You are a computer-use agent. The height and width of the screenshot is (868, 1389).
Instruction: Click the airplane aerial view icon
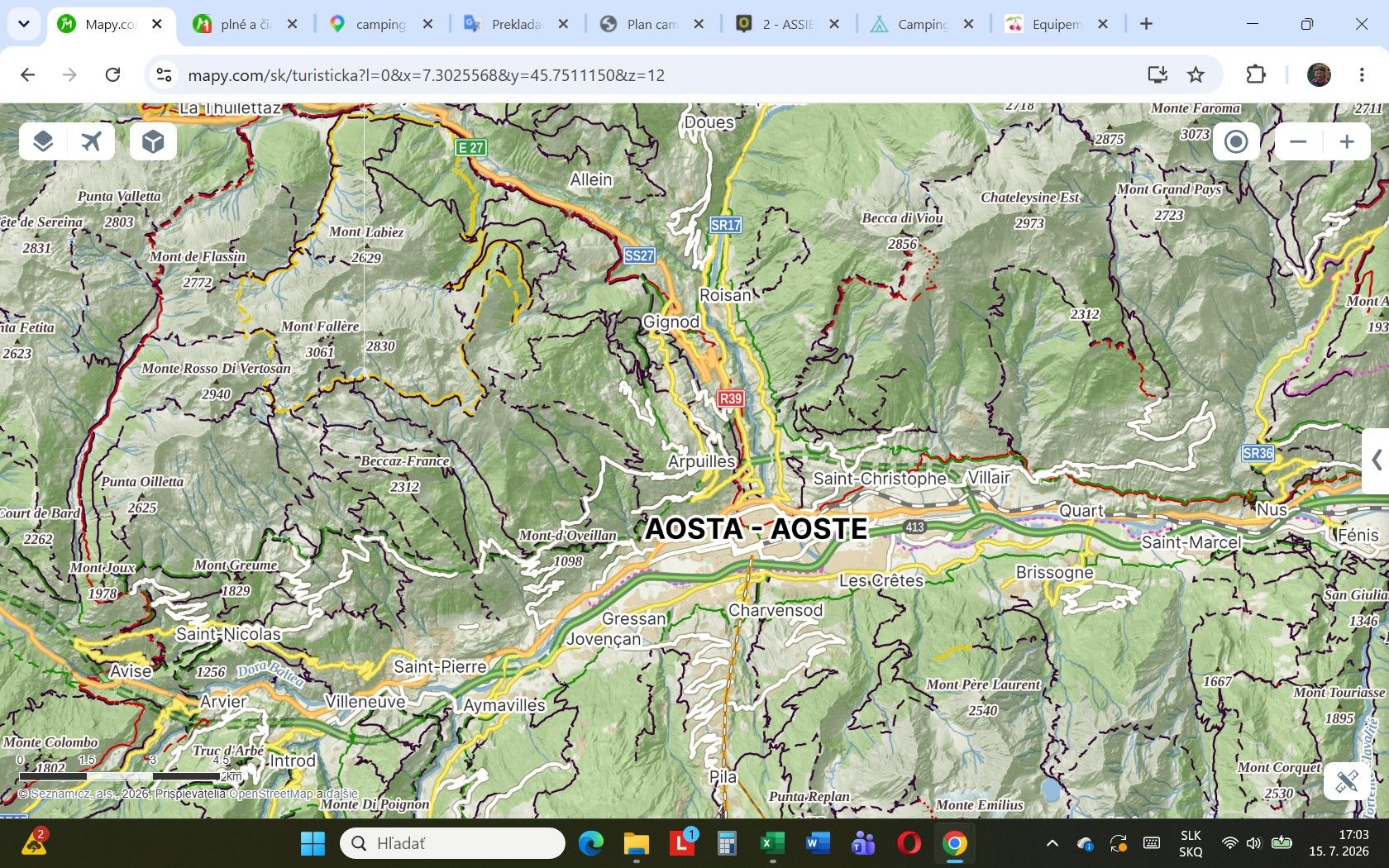pos(92,141)
